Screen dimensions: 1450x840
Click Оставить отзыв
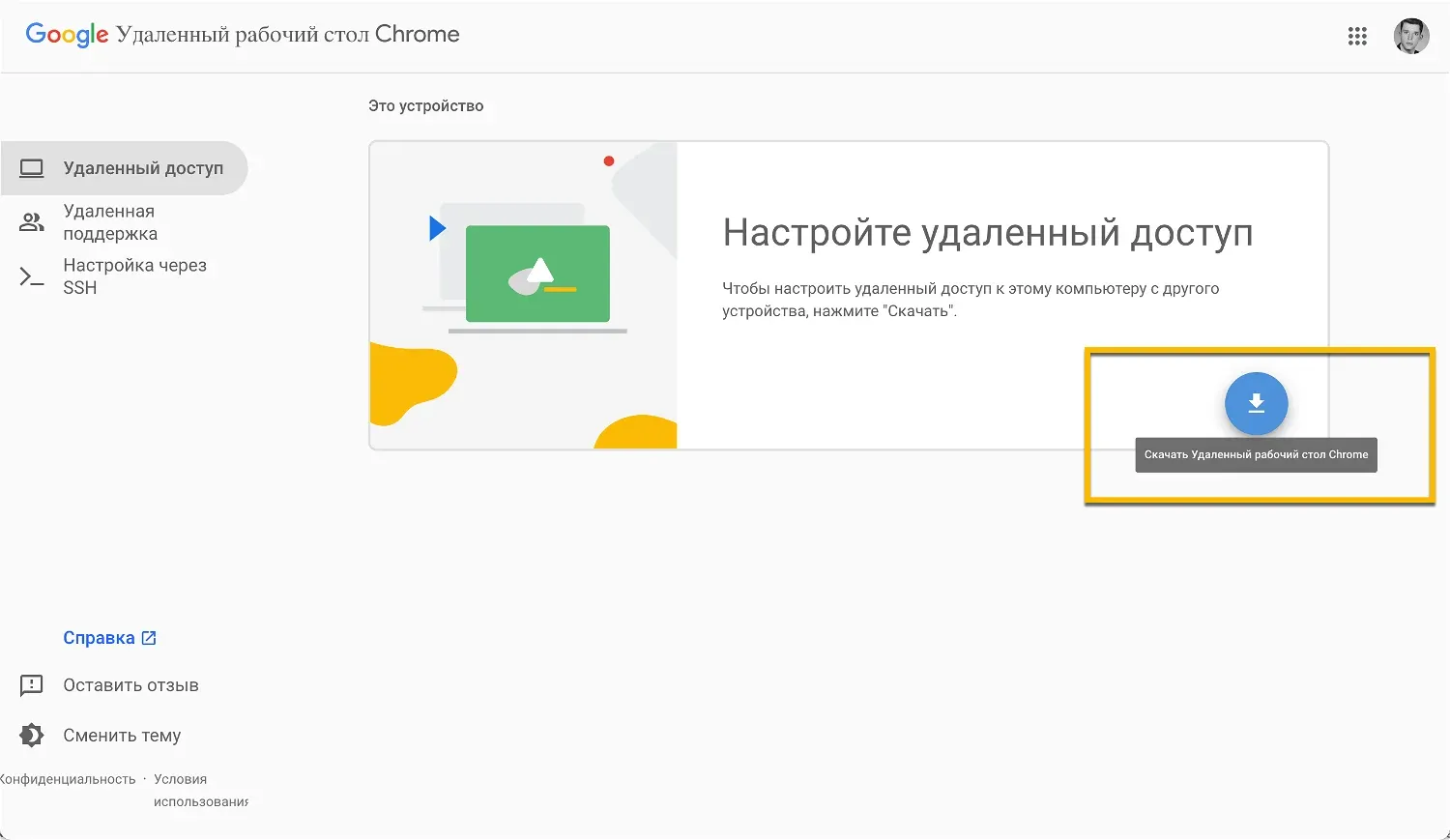pos(130,685)
